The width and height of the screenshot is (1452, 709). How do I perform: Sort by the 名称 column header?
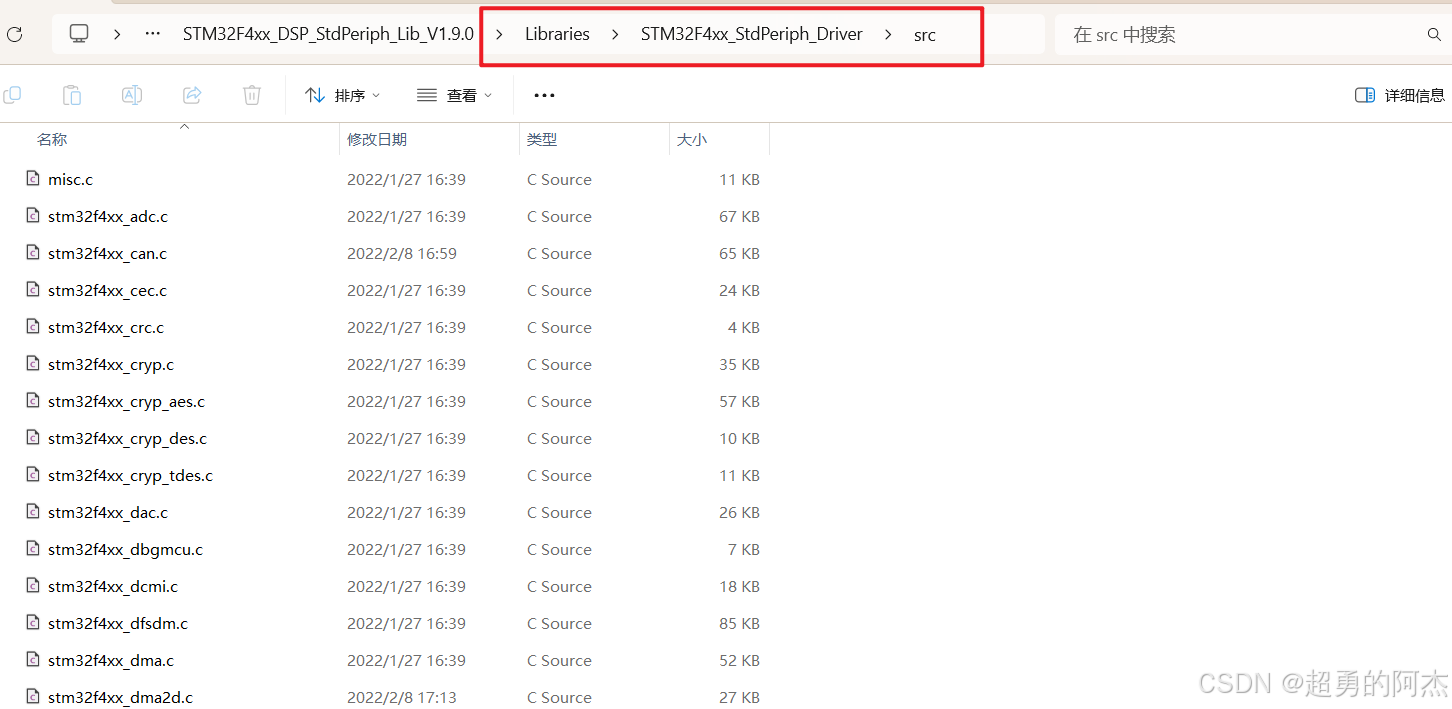[52, 140]
